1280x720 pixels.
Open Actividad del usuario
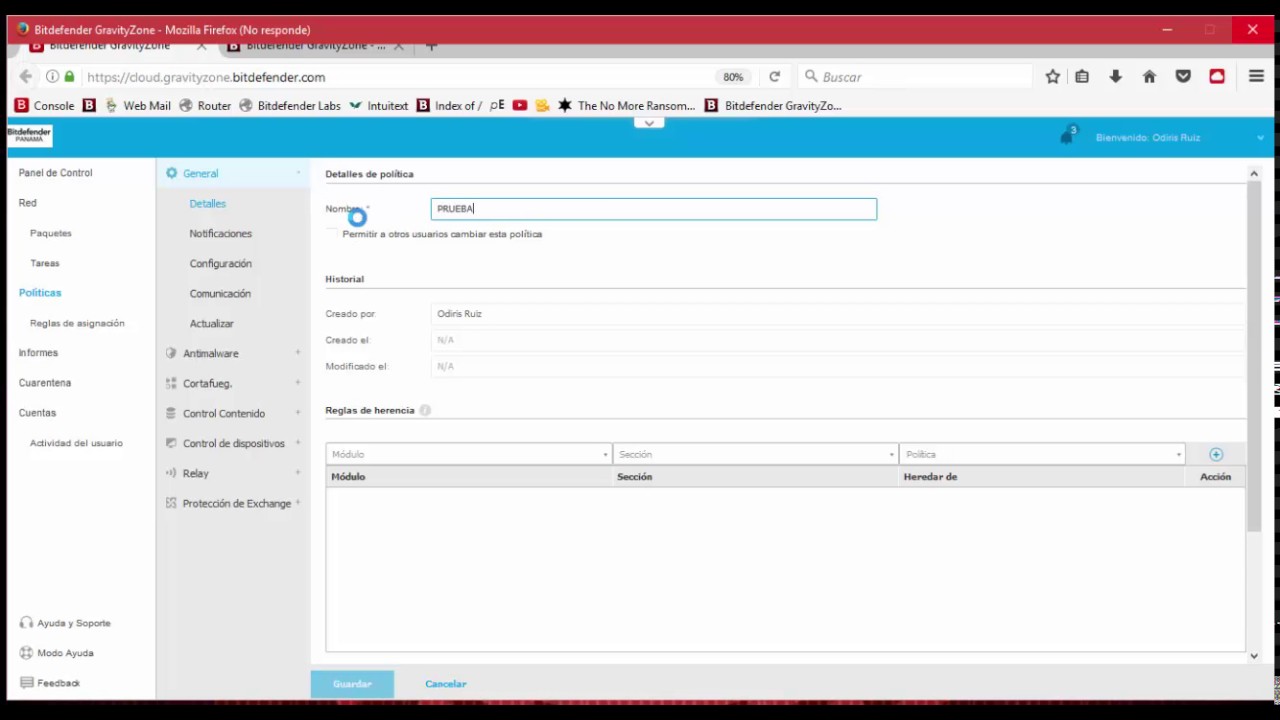tap(76, 443)
